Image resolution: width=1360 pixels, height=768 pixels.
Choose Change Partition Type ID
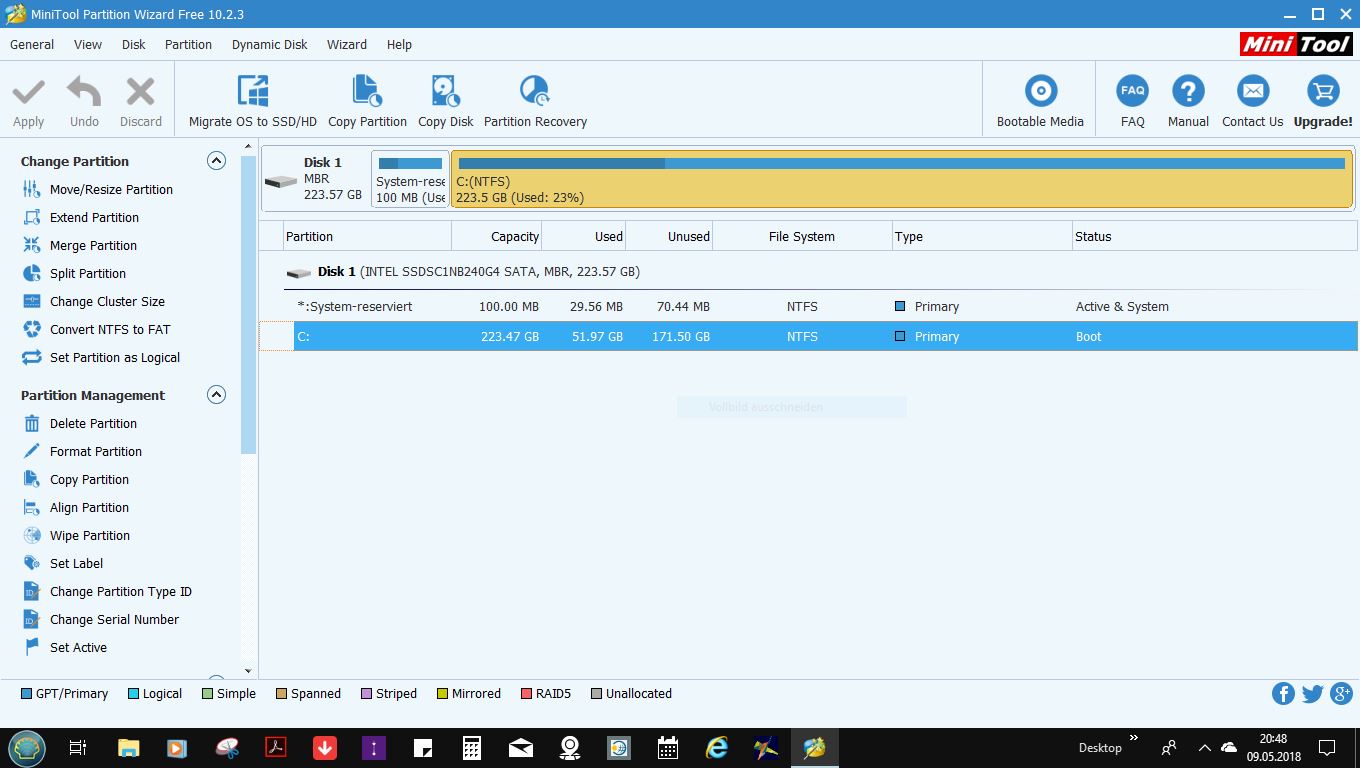121,591
